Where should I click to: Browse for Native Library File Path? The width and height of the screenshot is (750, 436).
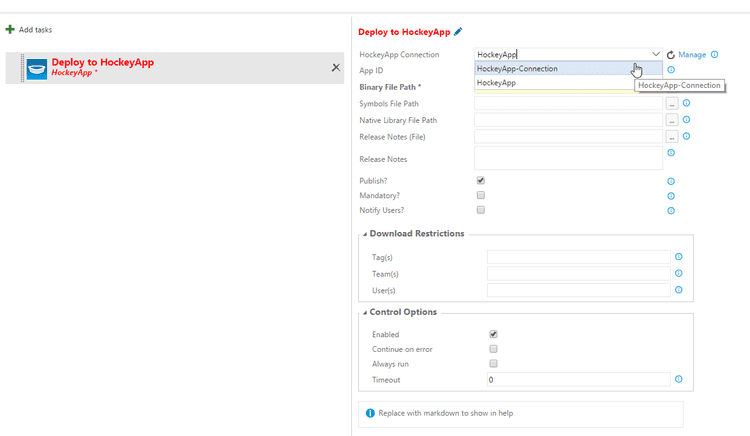pos(672,120)
